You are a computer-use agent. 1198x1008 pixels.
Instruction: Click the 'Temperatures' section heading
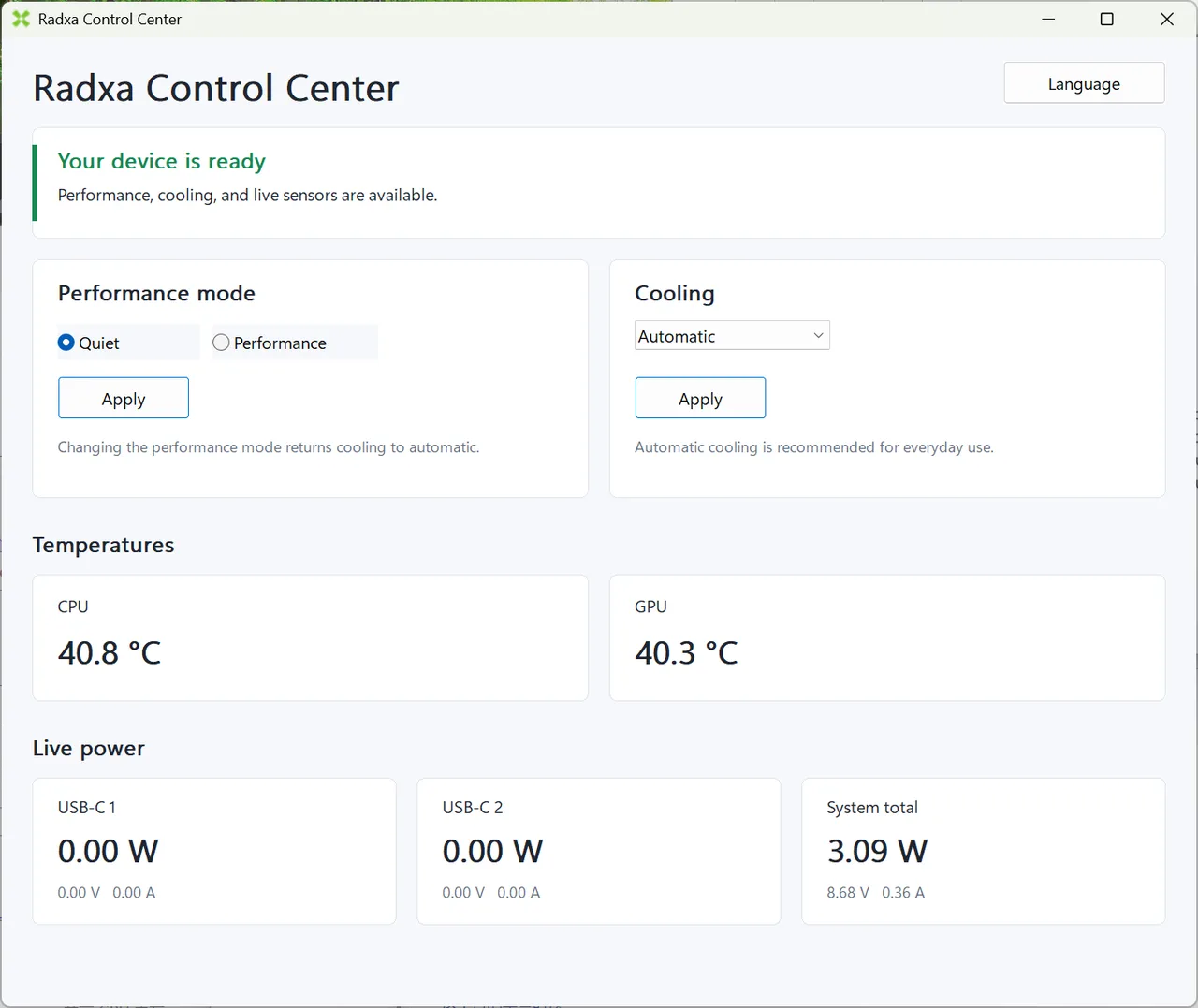[x=103, y=545]
